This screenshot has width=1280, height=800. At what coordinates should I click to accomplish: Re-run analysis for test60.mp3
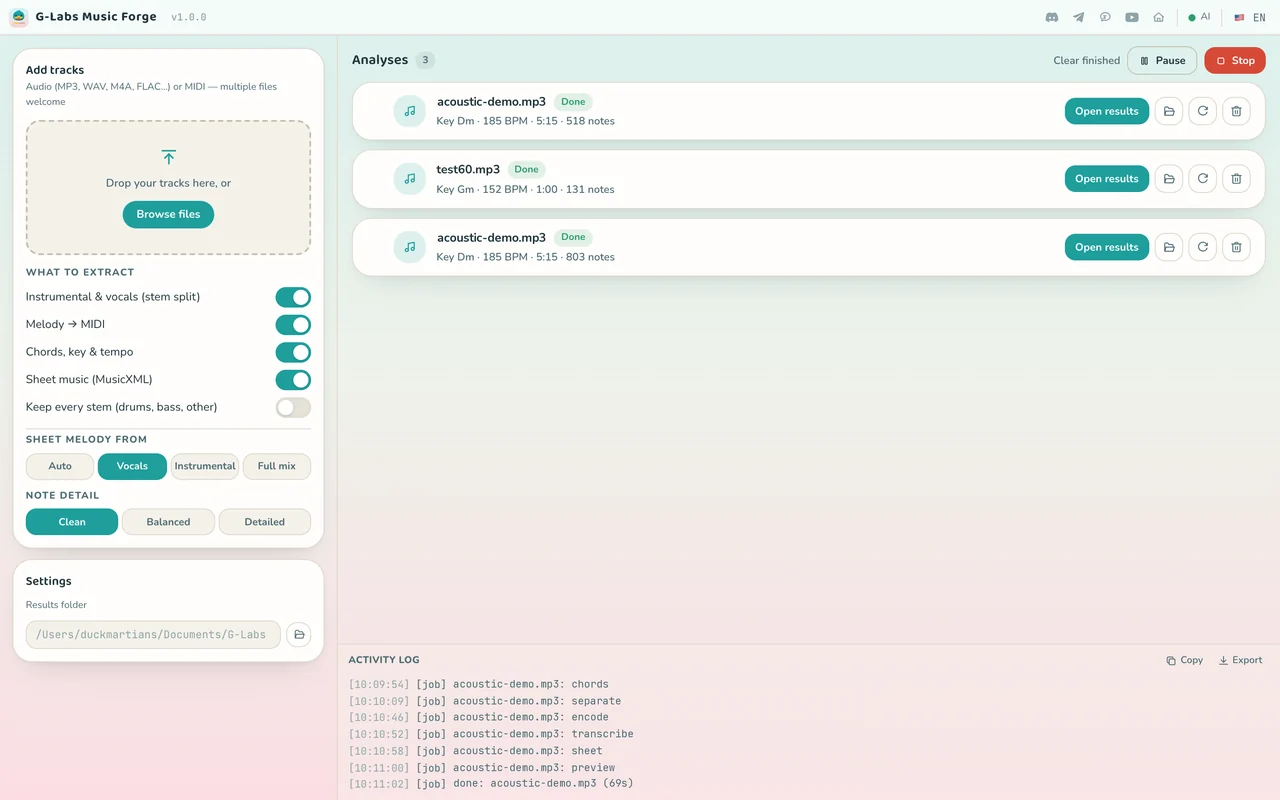tap(1203, 179)
